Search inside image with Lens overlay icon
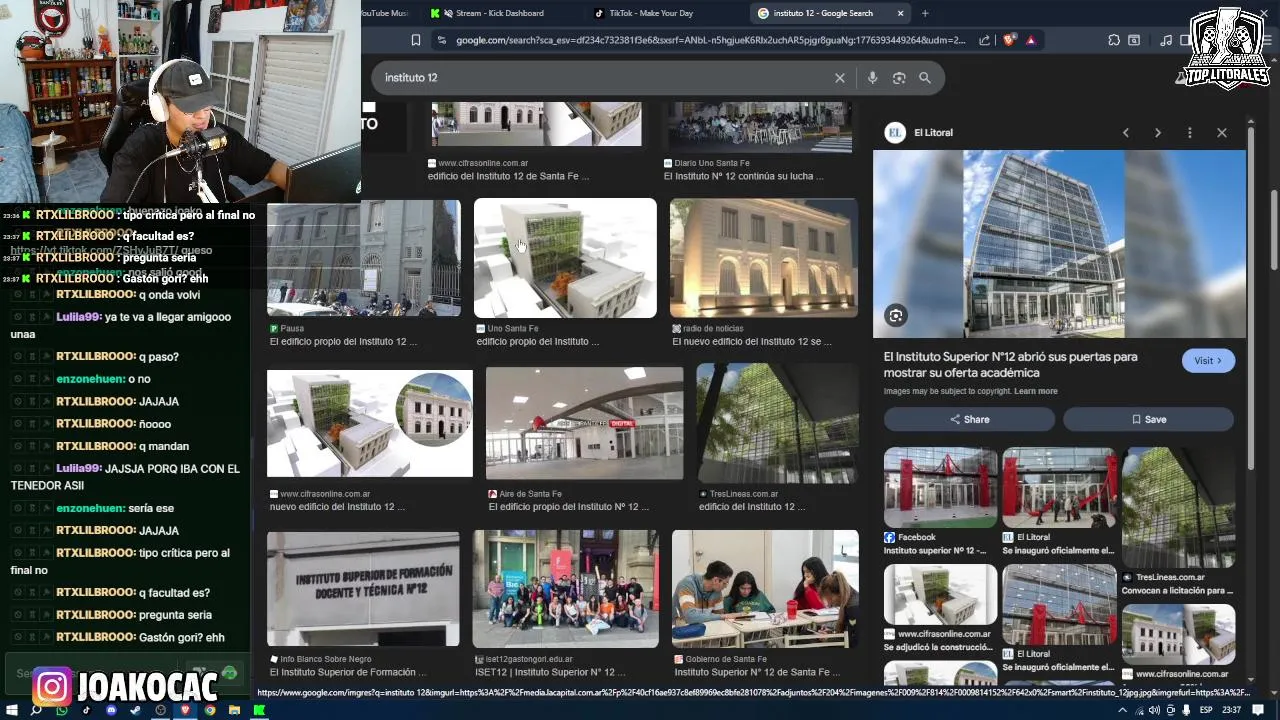Screen dimensions: 1280x720 [896, 316]
